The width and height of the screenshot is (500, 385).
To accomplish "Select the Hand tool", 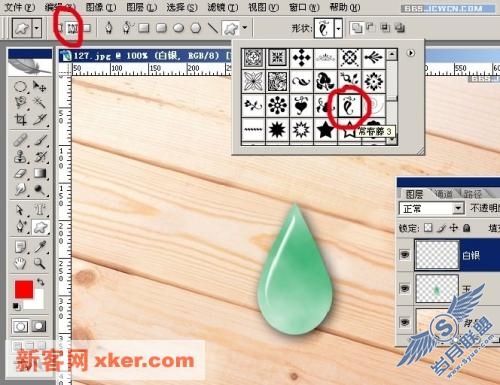I will (x=21, y=264).
